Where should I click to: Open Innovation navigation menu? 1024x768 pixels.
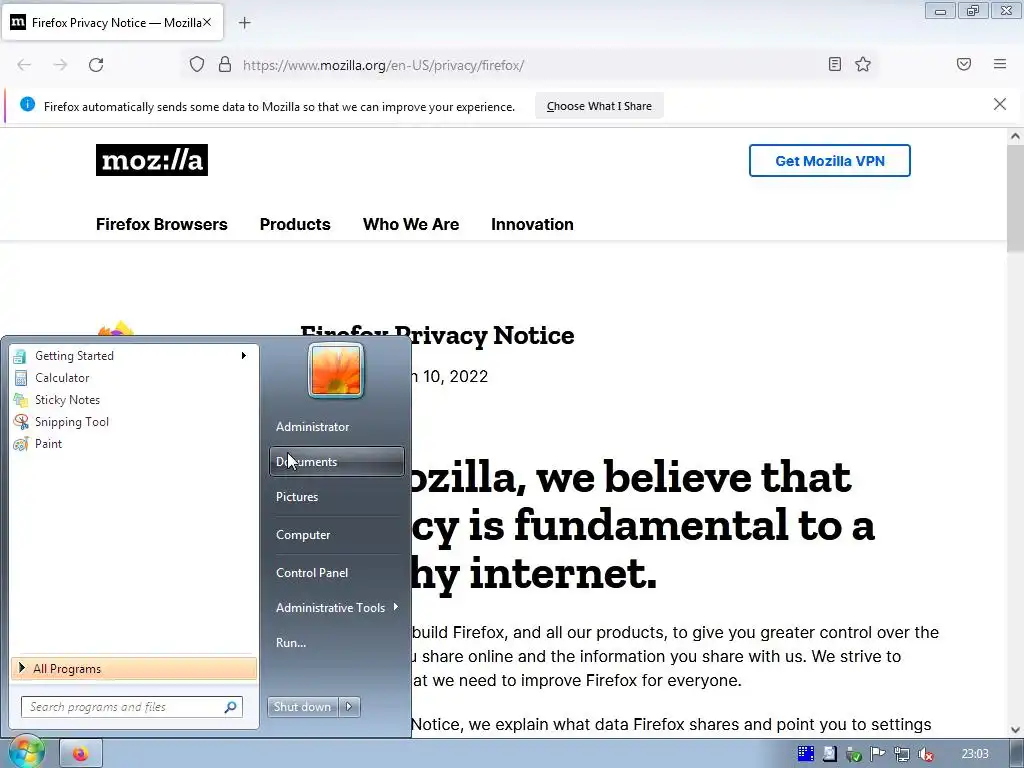(532, 224)
